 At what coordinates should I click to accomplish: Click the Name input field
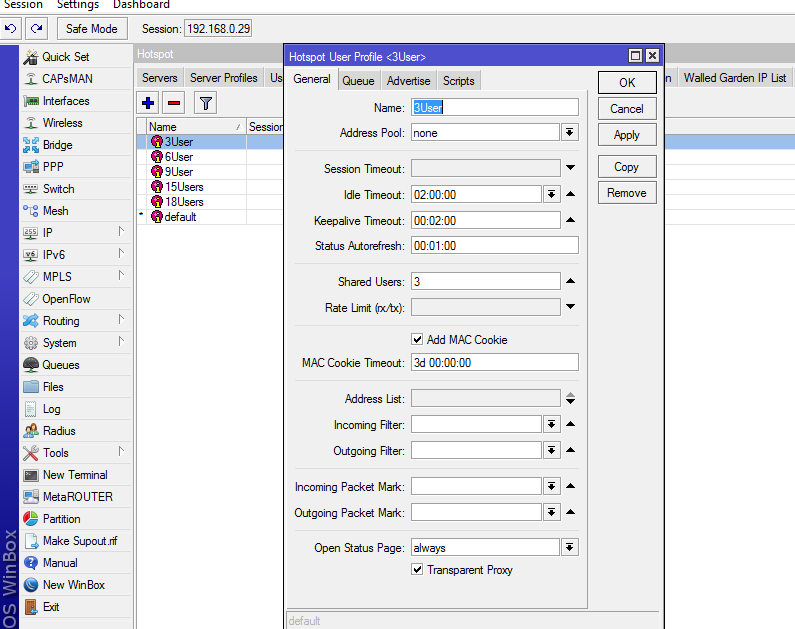494,107
